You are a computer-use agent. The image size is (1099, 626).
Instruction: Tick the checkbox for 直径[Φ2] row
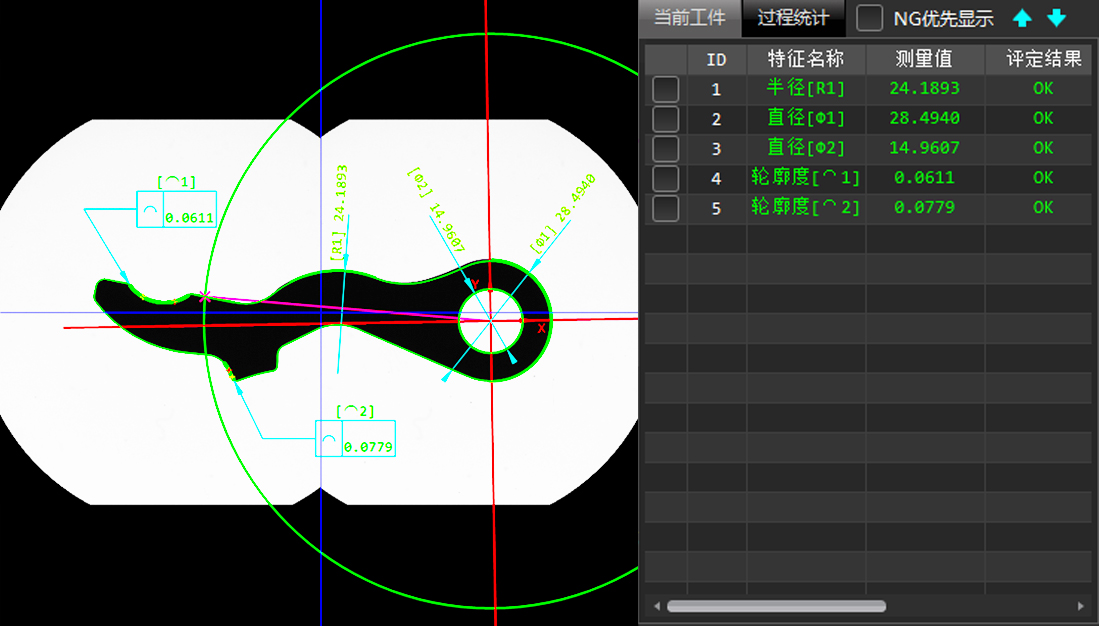[x=665, y=148]
